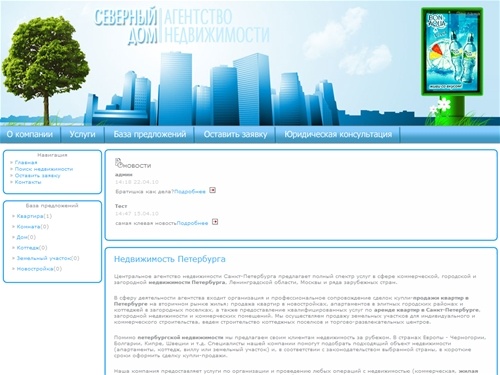Browse the 'Дом' category

coord(22,237)
